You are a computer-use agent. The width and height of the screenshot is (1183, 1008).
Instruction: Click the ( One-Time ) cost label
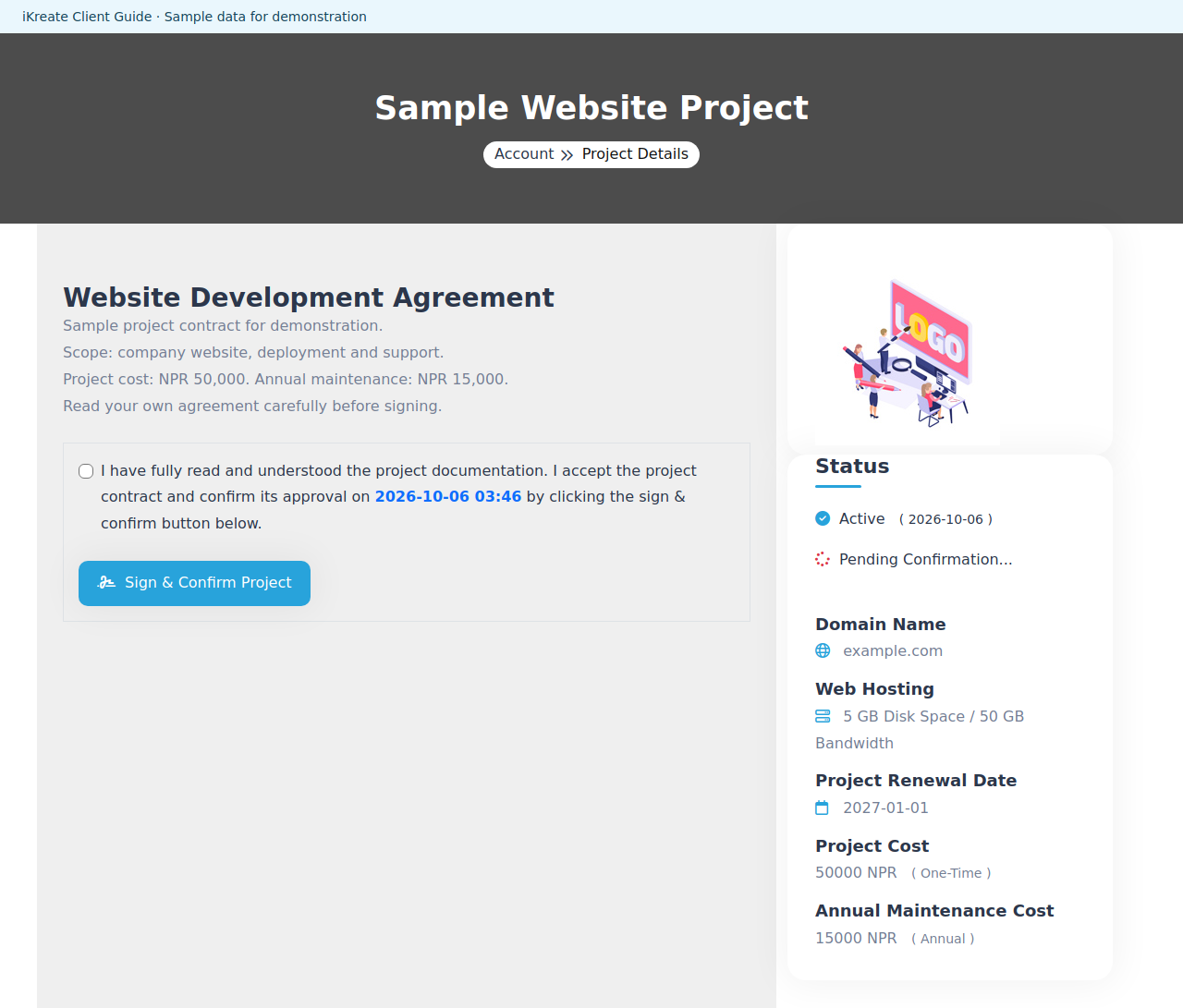coord(951,873)
